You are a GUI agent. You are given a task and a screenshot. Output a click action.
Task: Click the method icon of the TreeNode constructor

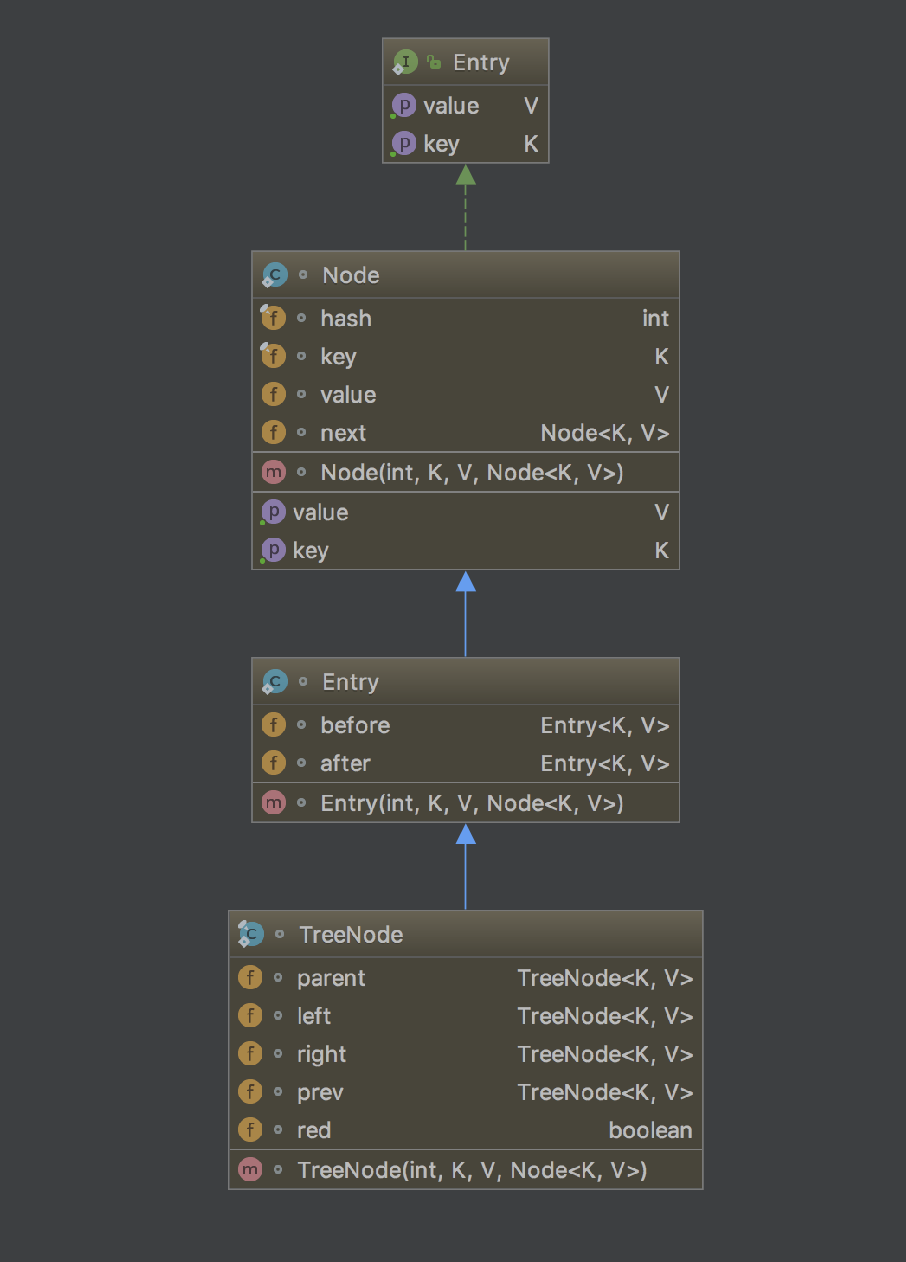coord(249,1170)
